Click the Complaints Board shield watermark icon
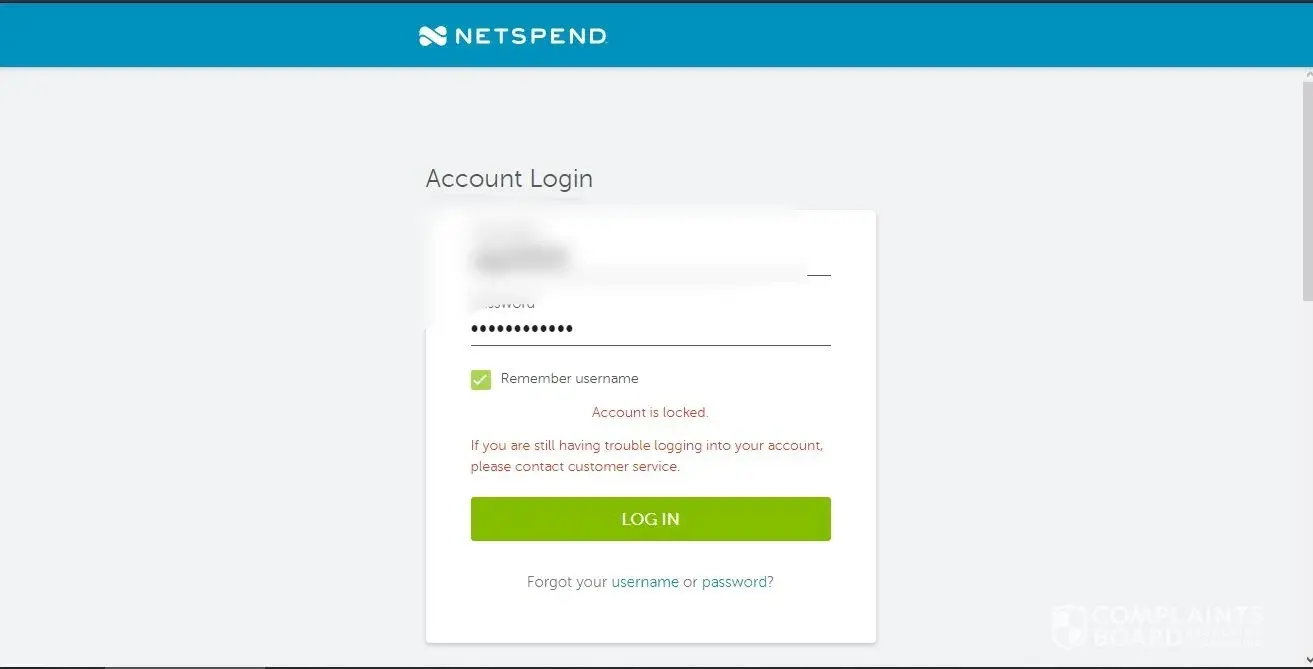Screen dimensions: 1313x669 click(x=1069, y=625)
